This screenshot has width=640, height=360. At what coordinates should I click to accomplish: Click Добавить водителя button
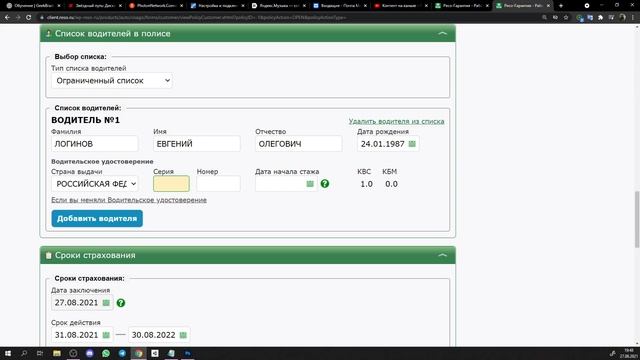[97, 218]
